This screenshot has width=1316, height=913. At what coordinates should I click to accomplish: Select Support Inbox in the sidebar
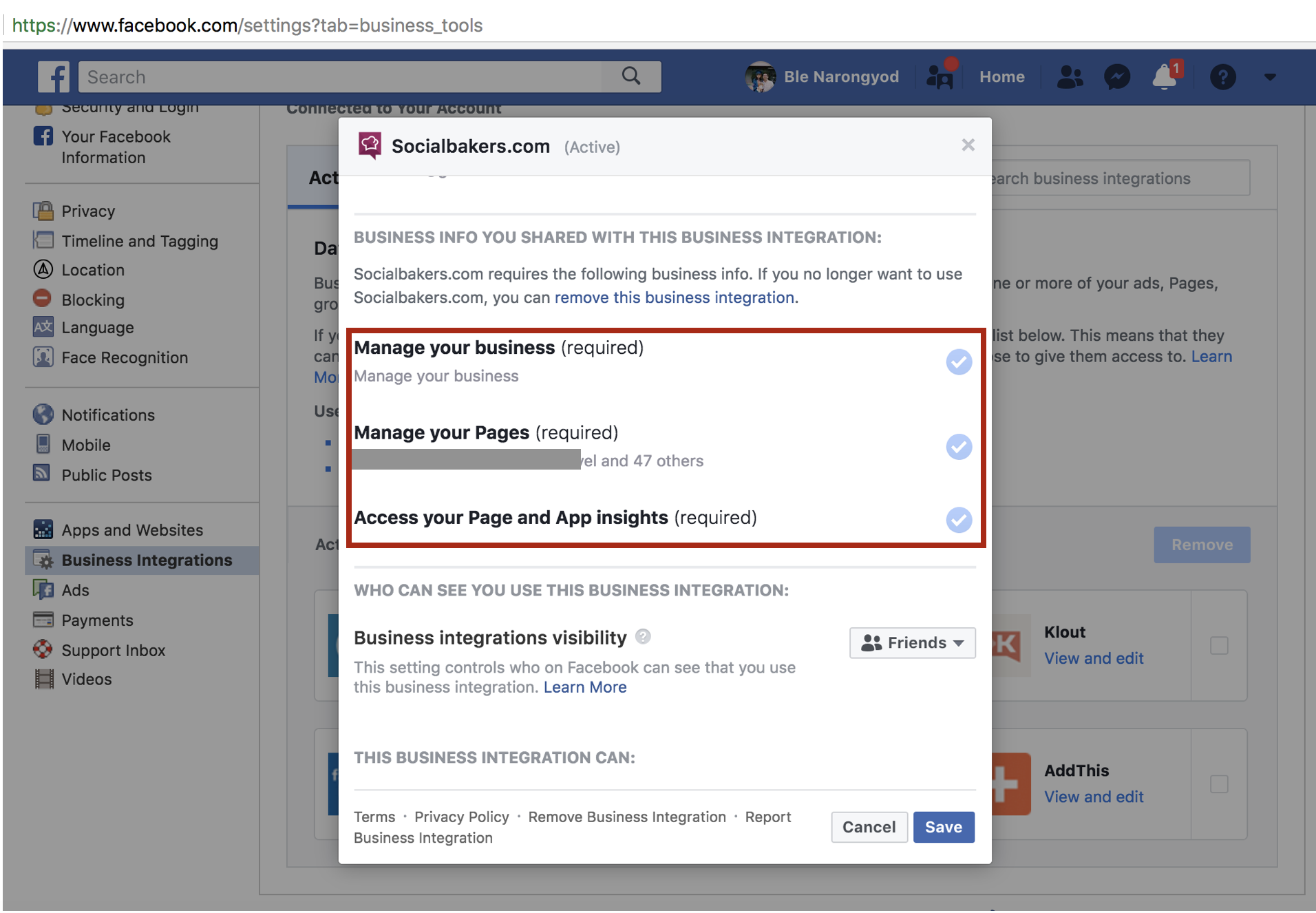[114, 650]
